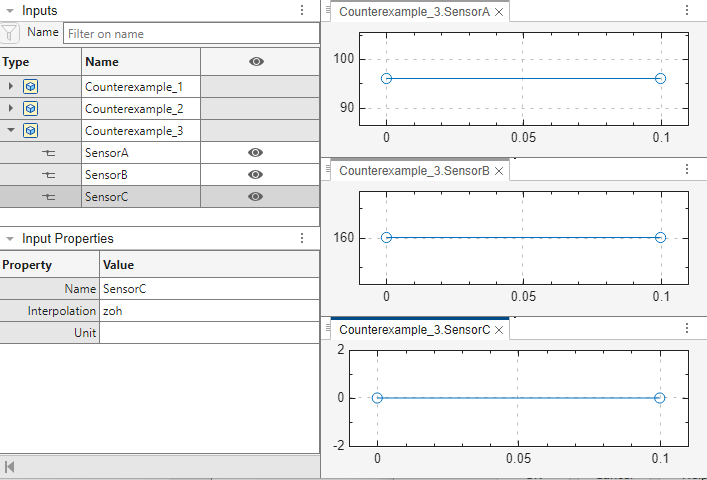
Task: Collapse the Counterexample_3 tree node
Action: tap(11, 131)
